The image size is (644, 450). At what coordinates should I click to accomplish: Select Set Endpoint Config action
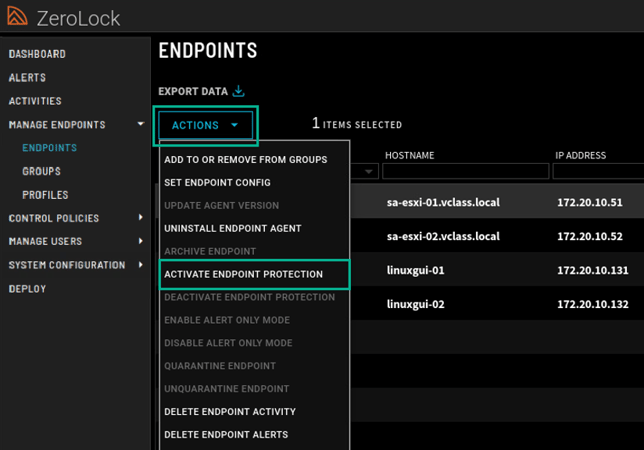pos(217,183)
